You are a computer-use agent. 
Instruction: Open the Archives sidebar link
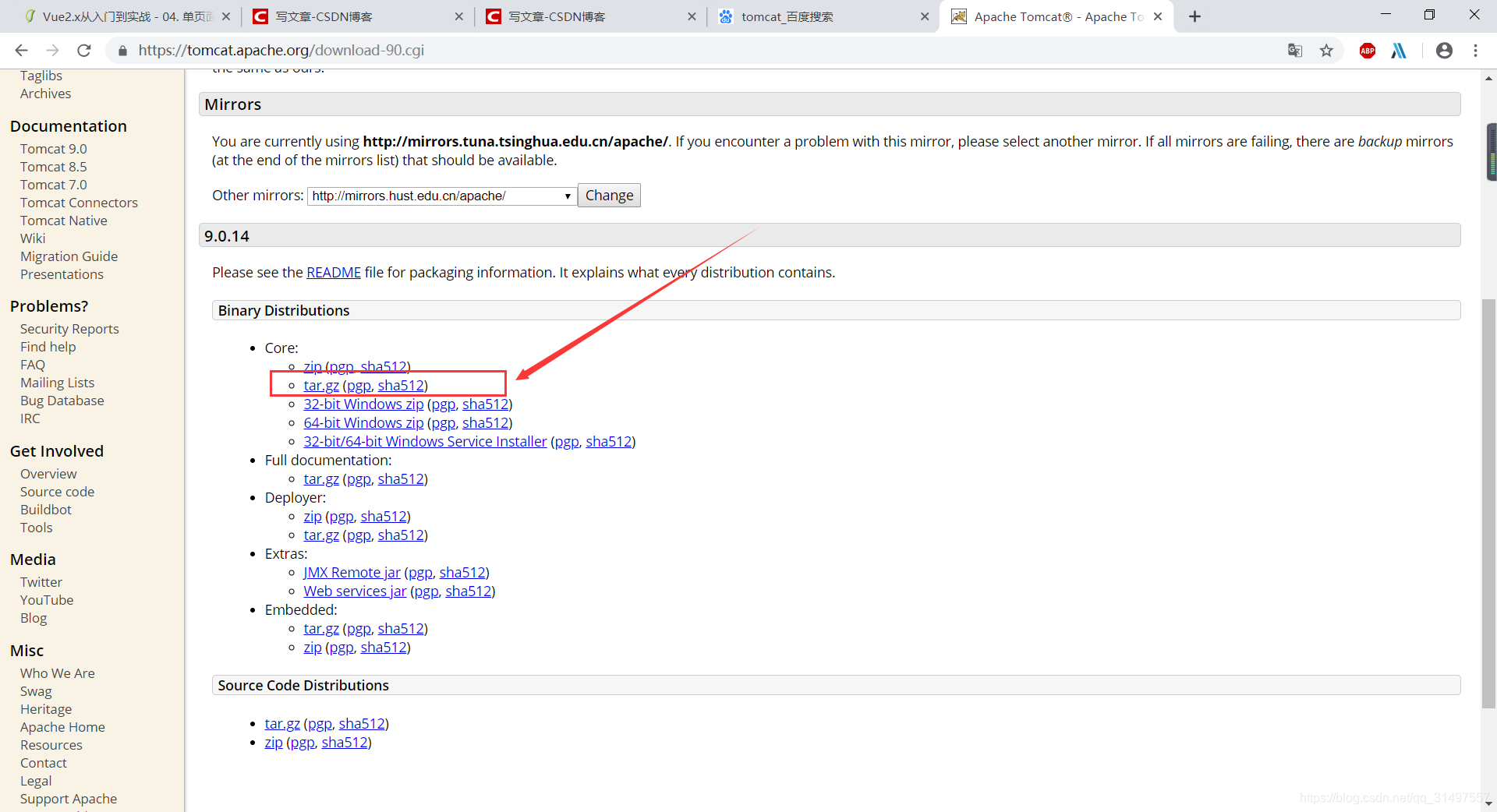(x=45, y=94)
